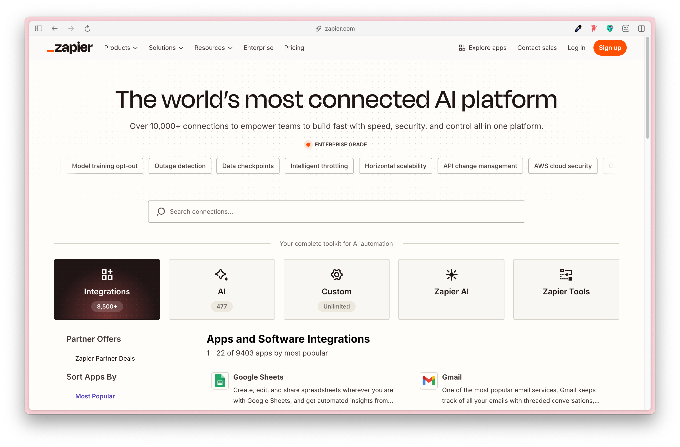
Task: Click the Integrations grid icon
Action: point(107,274)
